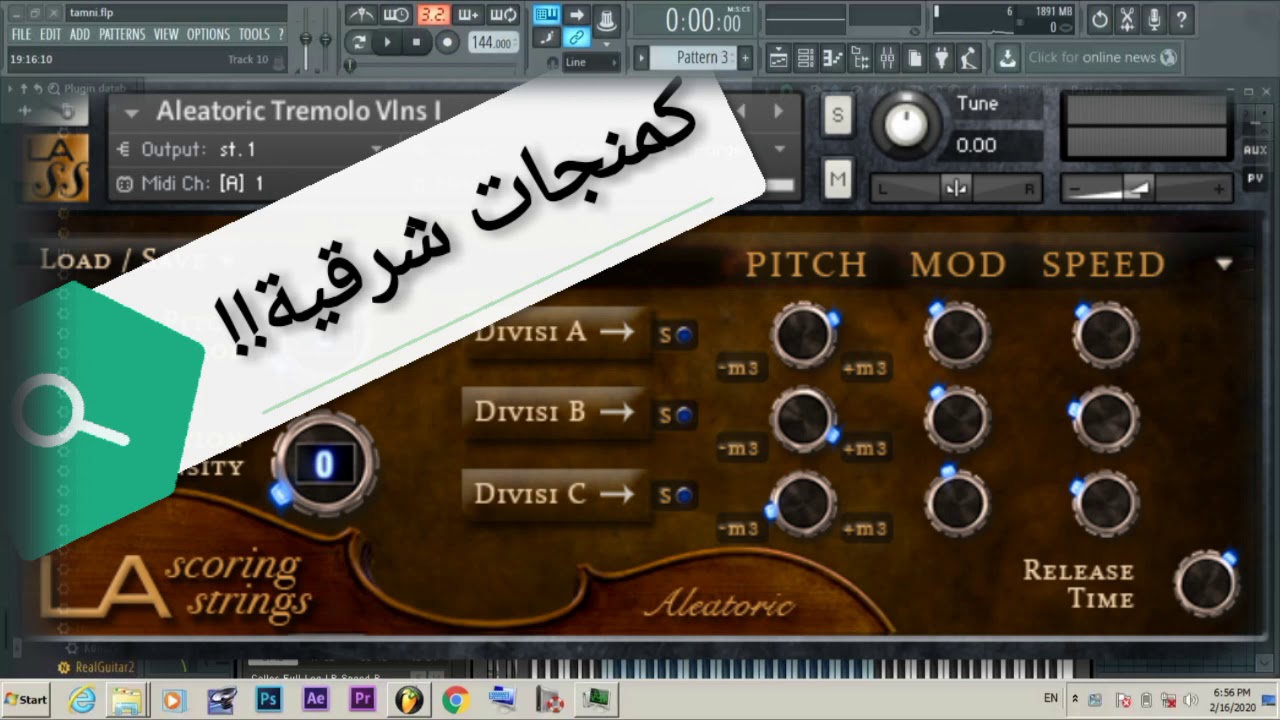This screenshot has width=1280, height=720.
Task: Expand the arrow next to SPEED
Action: coord(1224,264)
